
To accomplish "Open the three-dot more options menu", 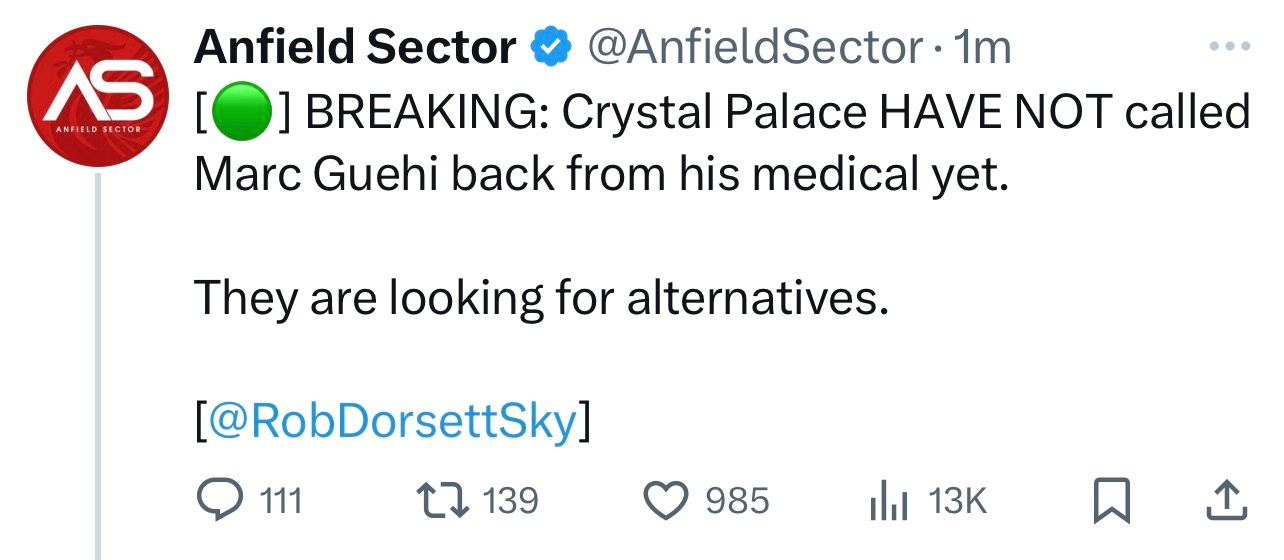I will coord(1229,46).
